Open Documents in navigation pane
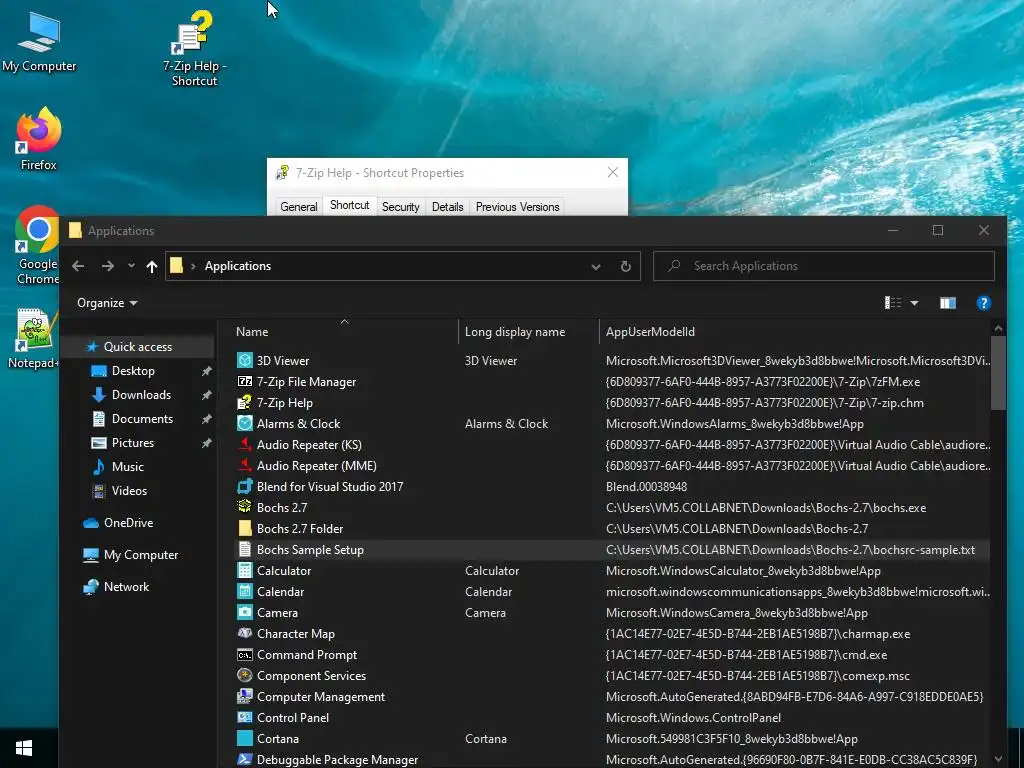The width and height of the screenshot is (1024, 768). click(142, 419)
